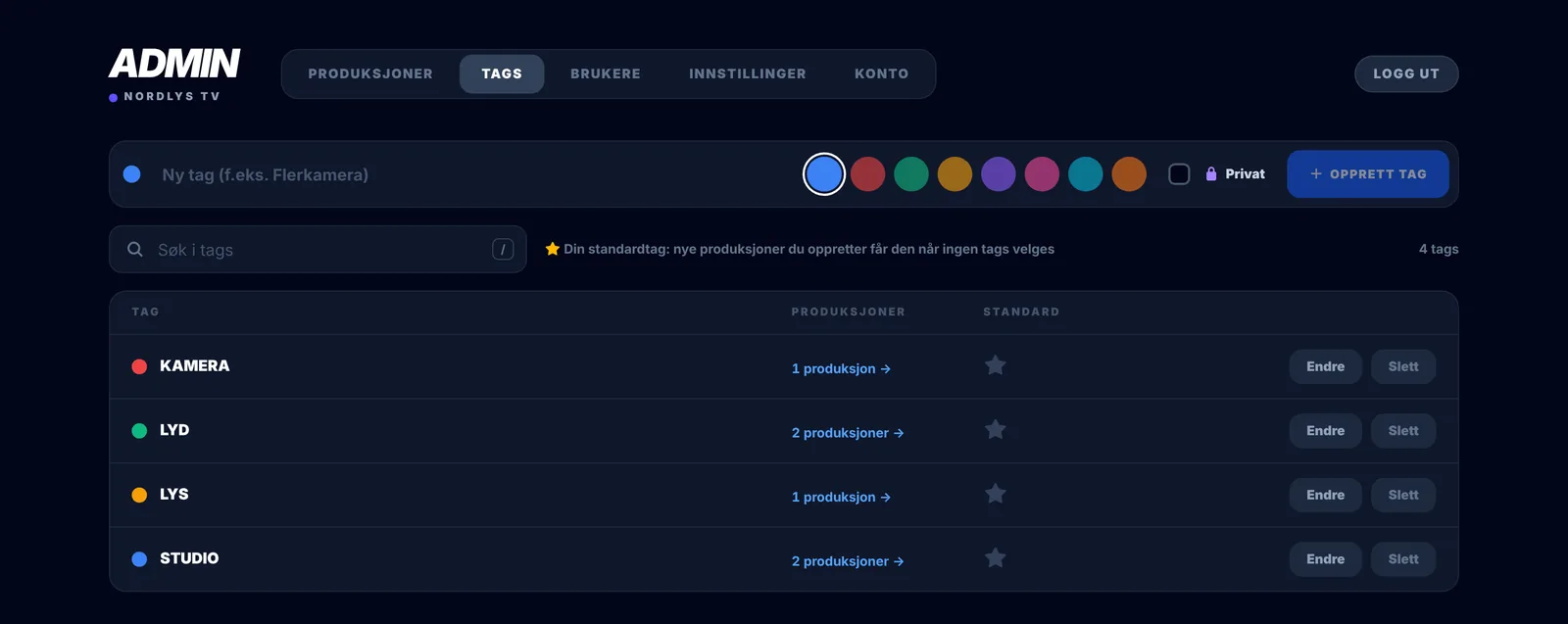Viewport: 1568px width, 624px height.
Task: Make STUDIO the standard tag via star
Action: click(996, 558)
